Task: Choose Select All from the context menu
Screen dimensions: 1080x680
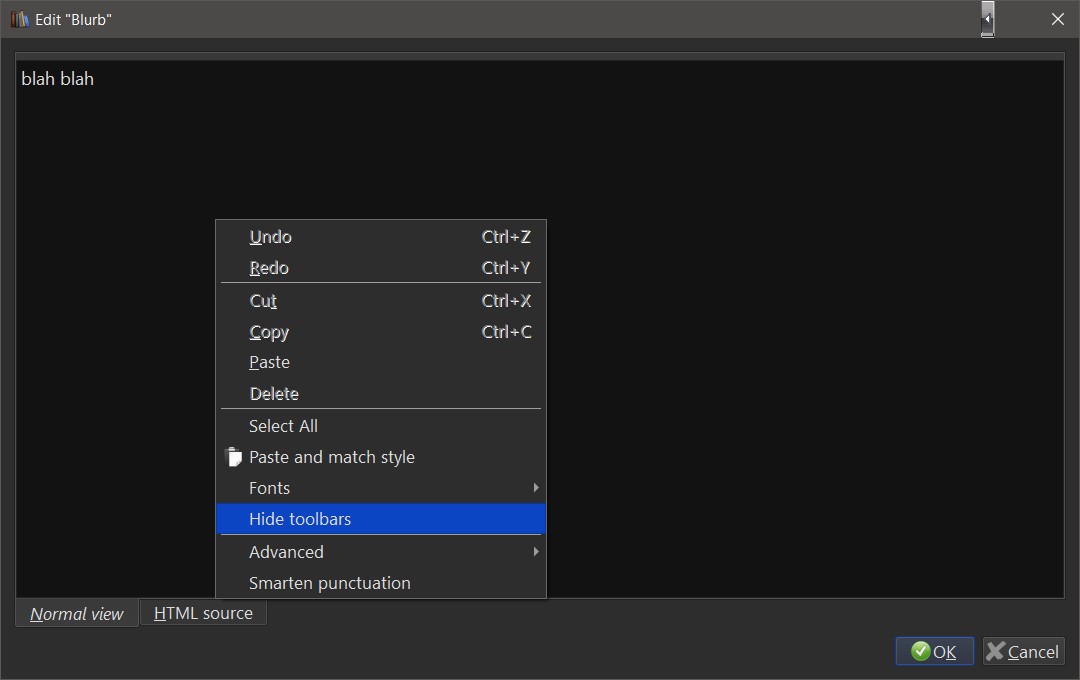Action: point(283,426)
